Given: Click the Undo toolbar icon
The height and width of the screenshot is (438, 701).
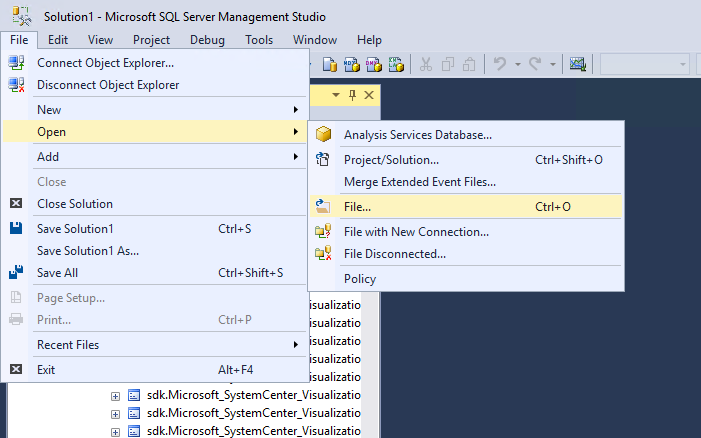Looking at the screenshot, I should (500, 64).
